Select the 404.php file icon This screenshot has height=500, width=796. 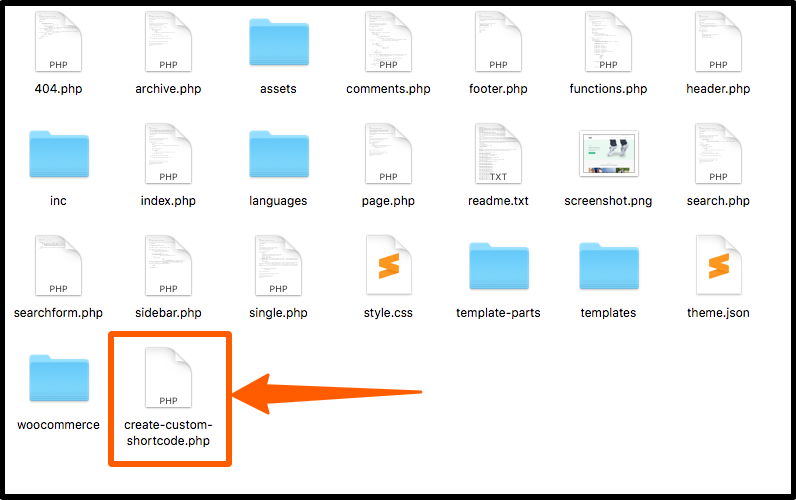pos(58,42)
